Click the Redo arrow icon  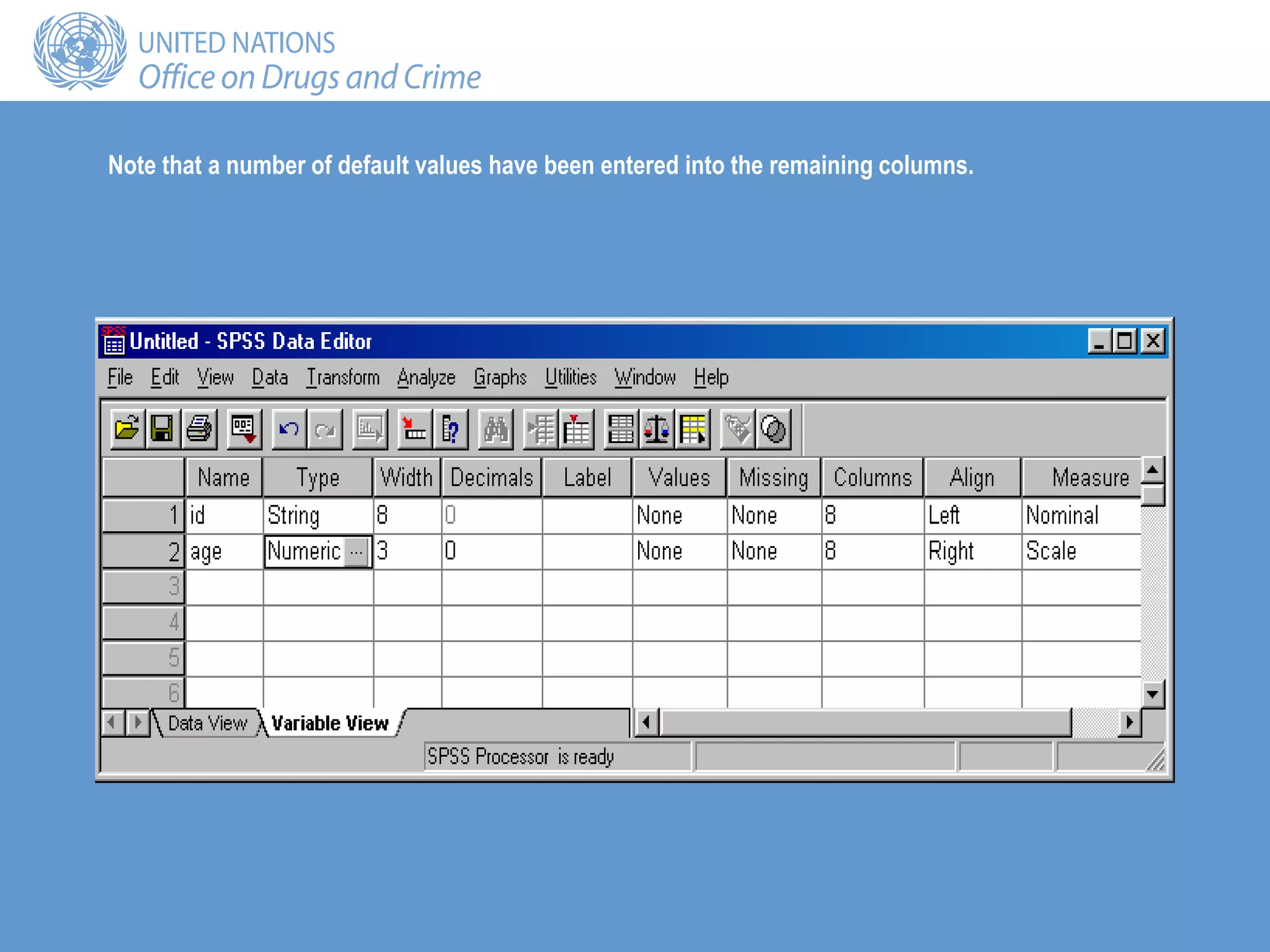point(325,429)
